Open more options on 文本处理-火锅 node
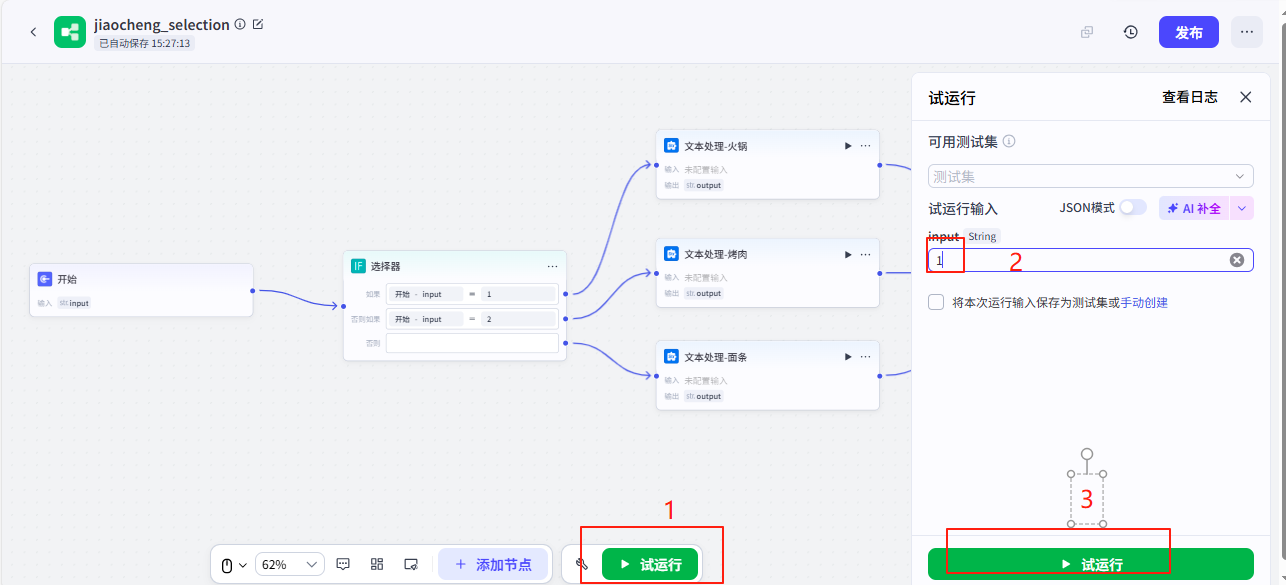This screenshot has height=585, width=1286. [865, 146]
